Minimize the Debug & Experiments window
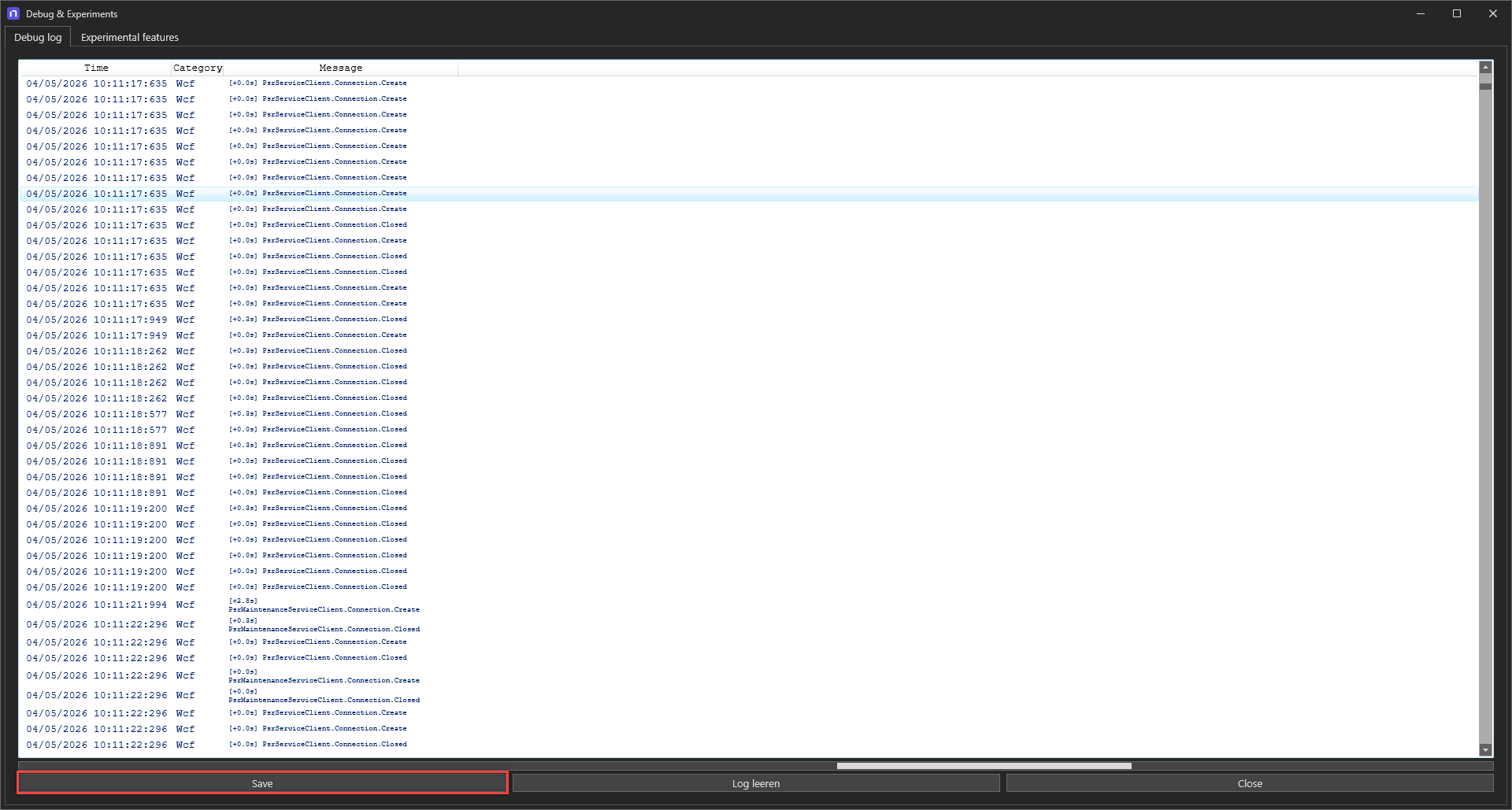 click(x=1421, y=13)
